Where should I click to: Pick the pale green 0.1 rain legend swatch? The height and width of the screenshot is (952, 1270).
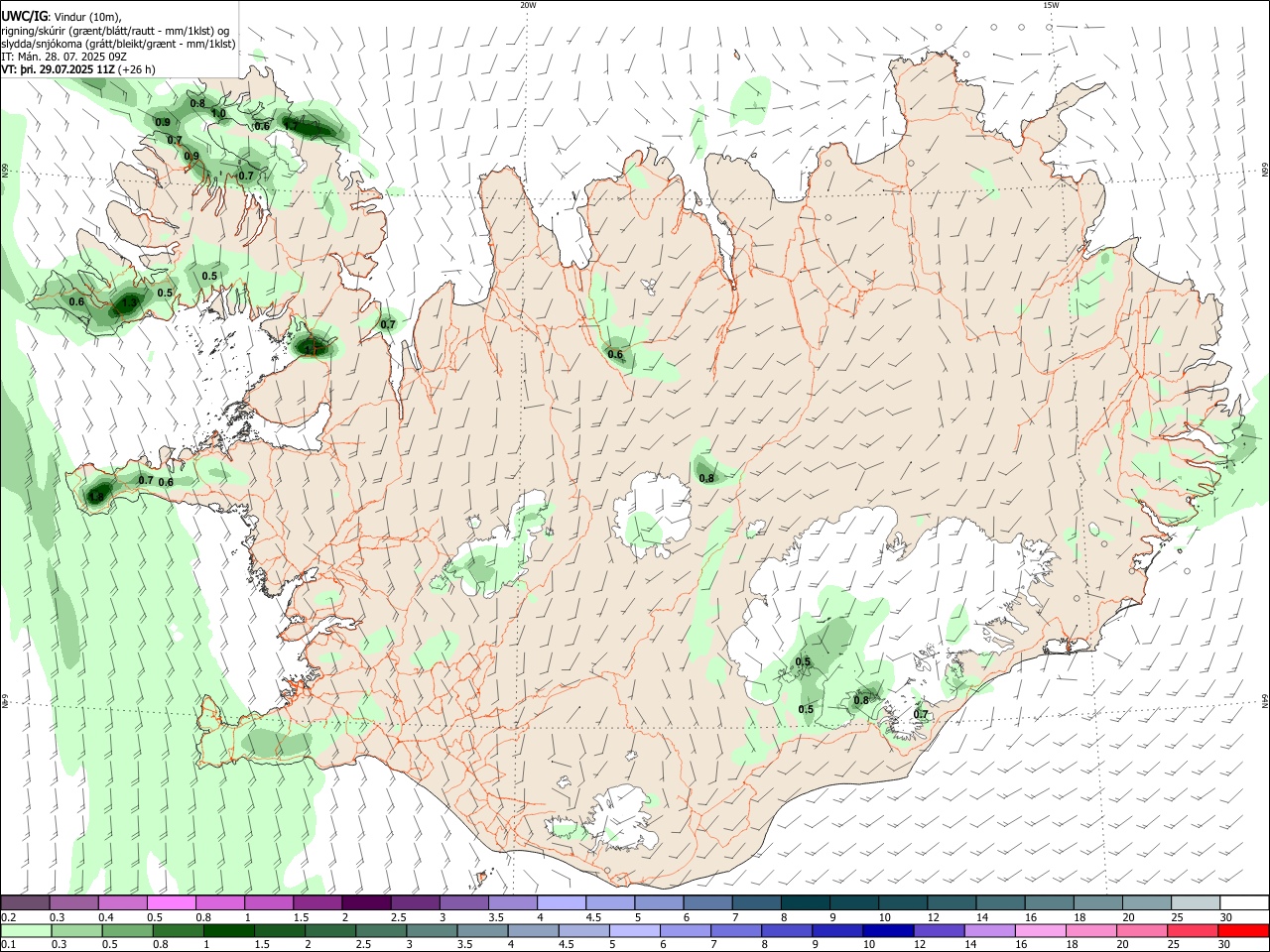(26, 931)
